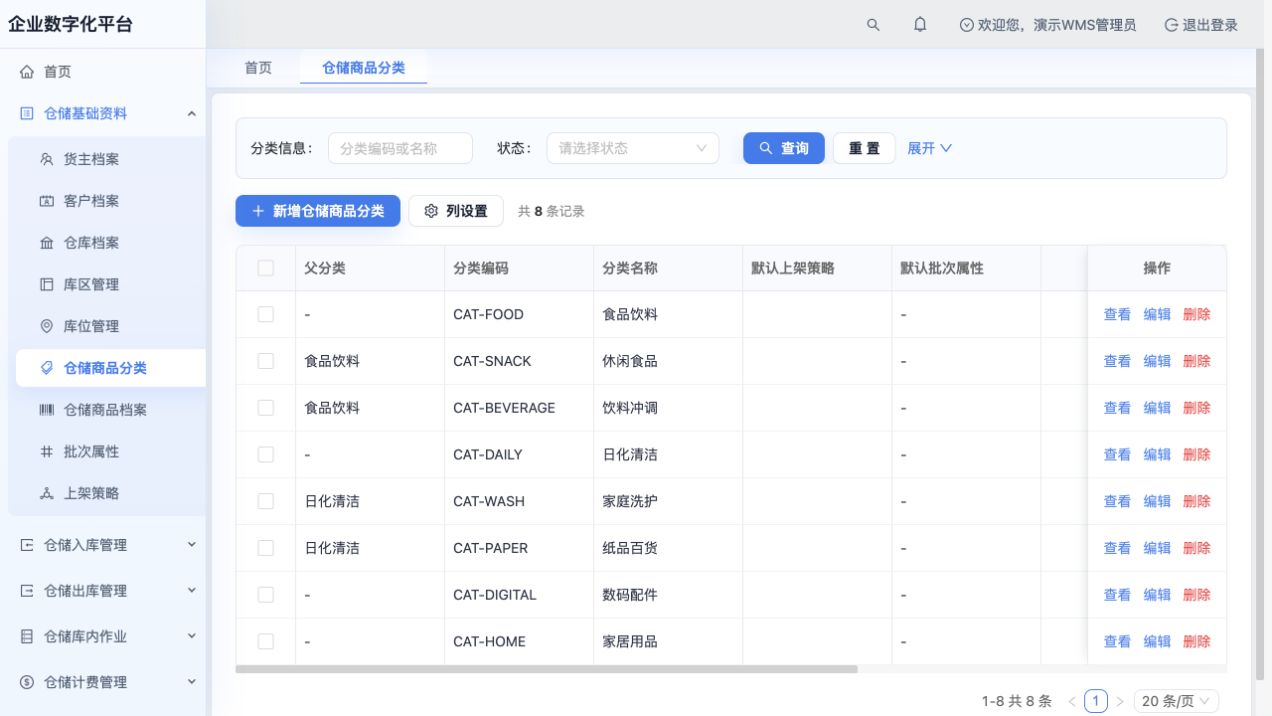Click the 客户档案 card icon
The height and width of the screenshot is (716, 1272).
click(x=46, y=201)
